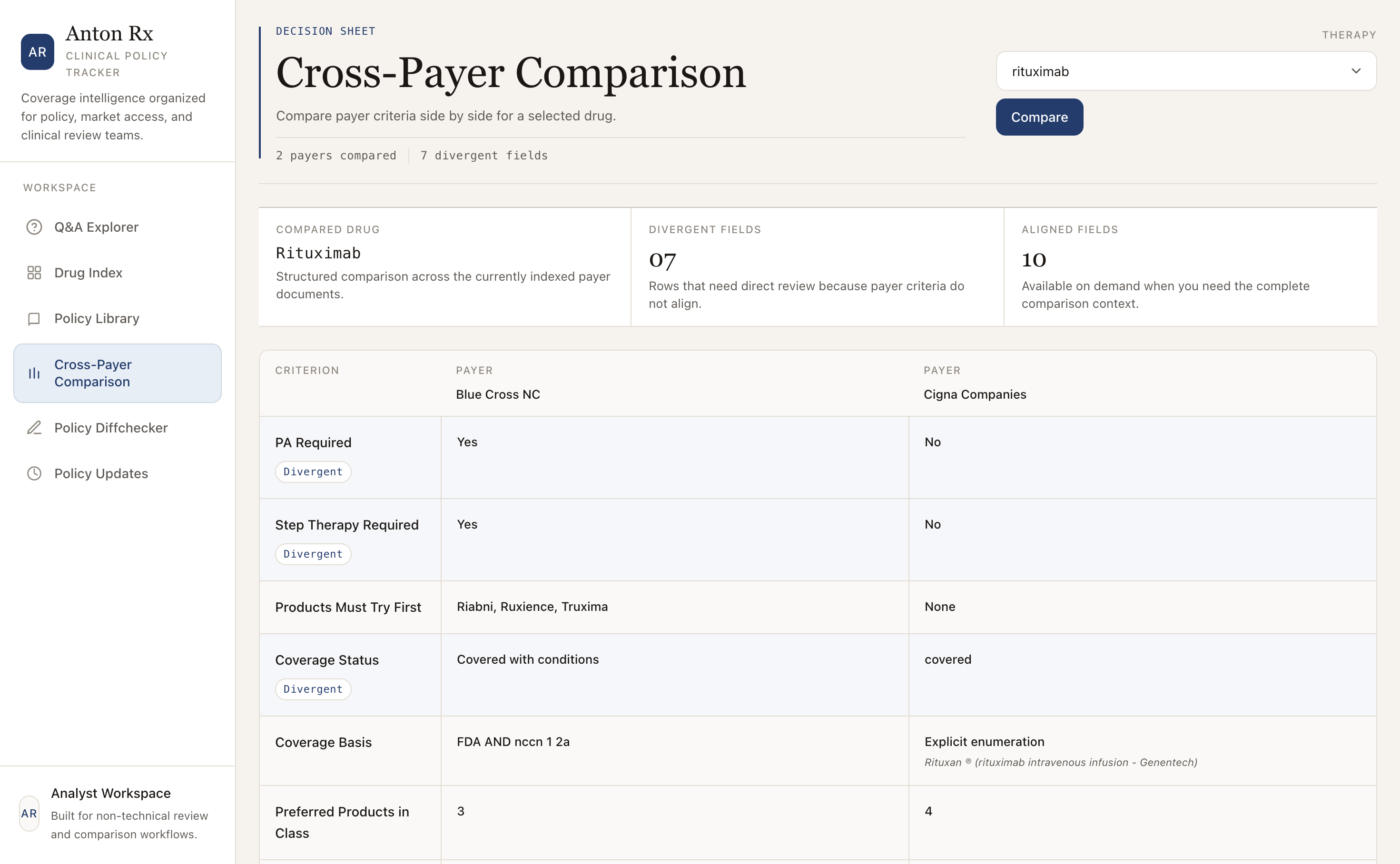The height and width of the screenshot is (864, 1400).
Task: Click the Blue Cross NC payer header
Action: point(498,394)
